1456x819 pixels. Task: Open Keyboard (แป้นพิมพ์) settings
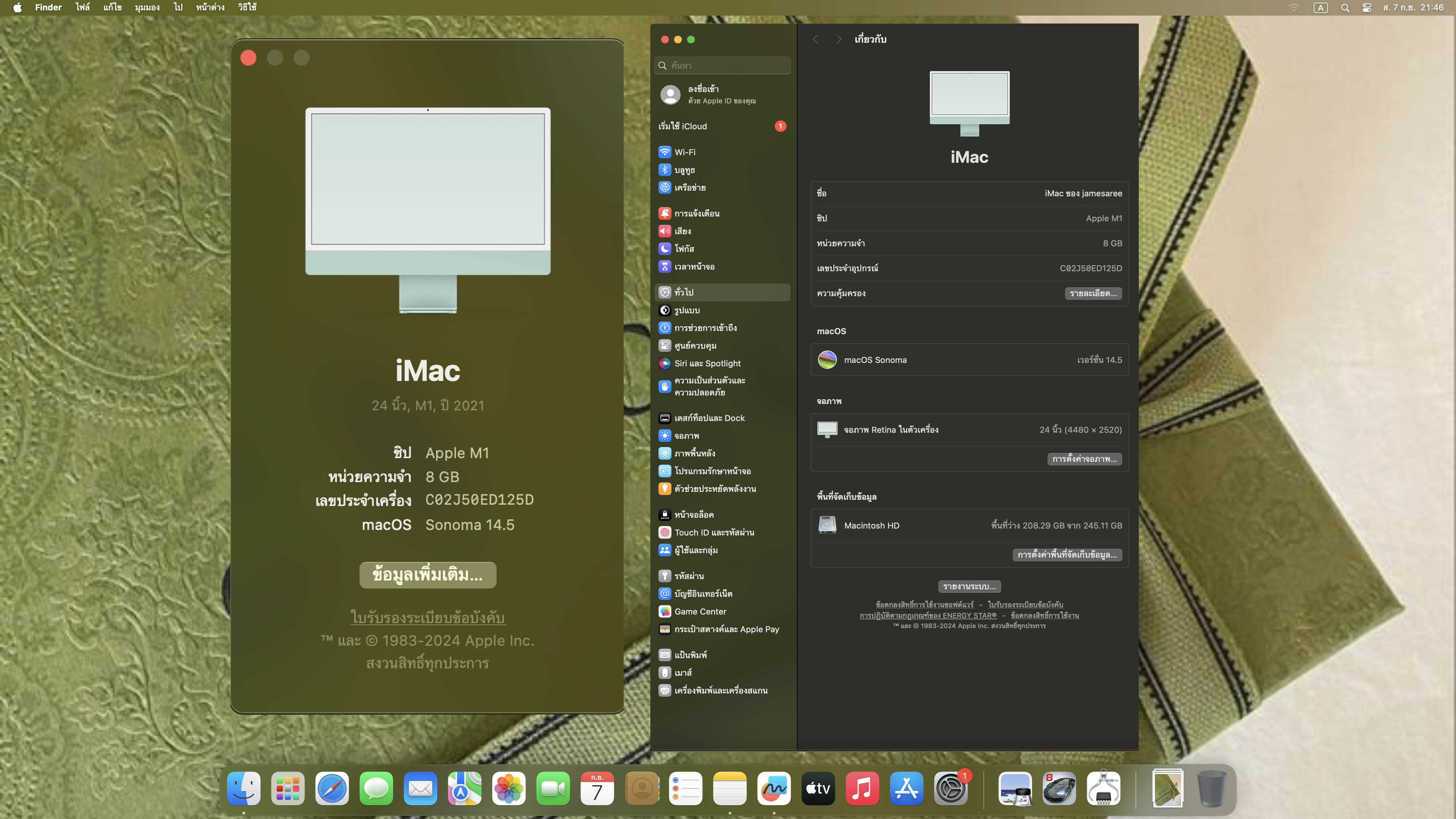(x=722, y=655)
